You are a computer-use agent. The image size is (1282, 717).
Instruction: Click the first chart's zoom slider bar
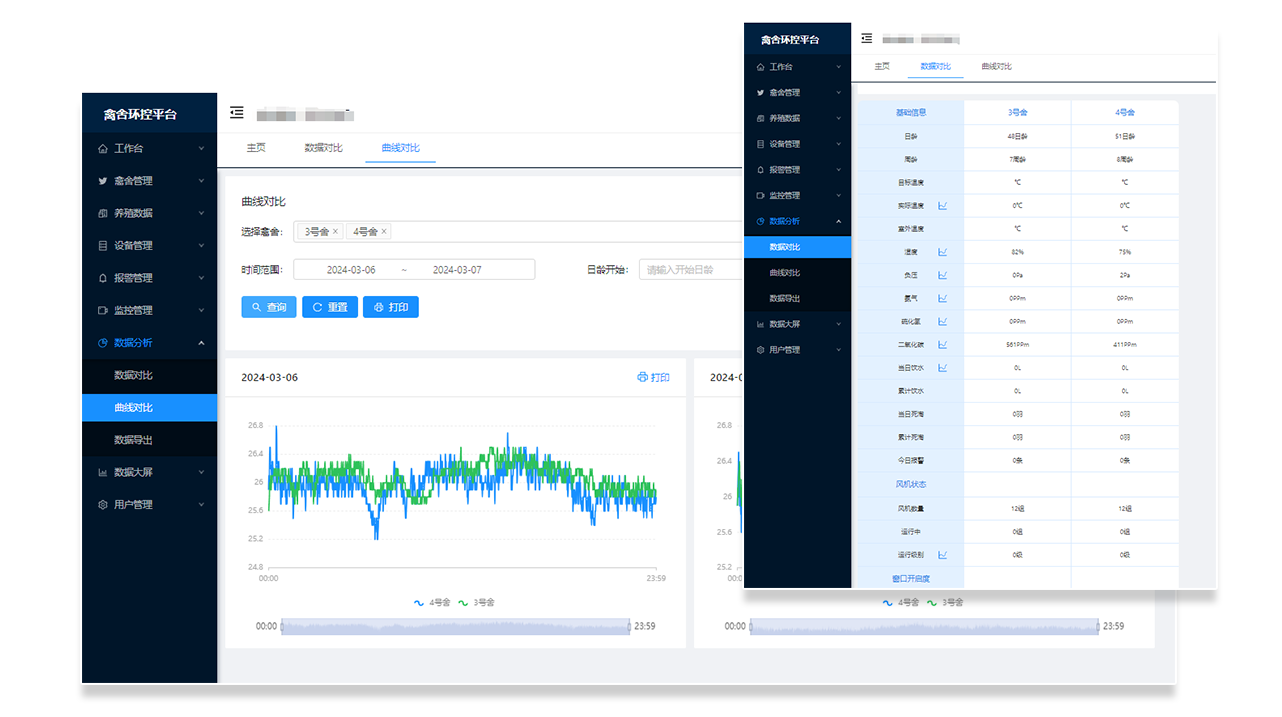click(455, 626)
